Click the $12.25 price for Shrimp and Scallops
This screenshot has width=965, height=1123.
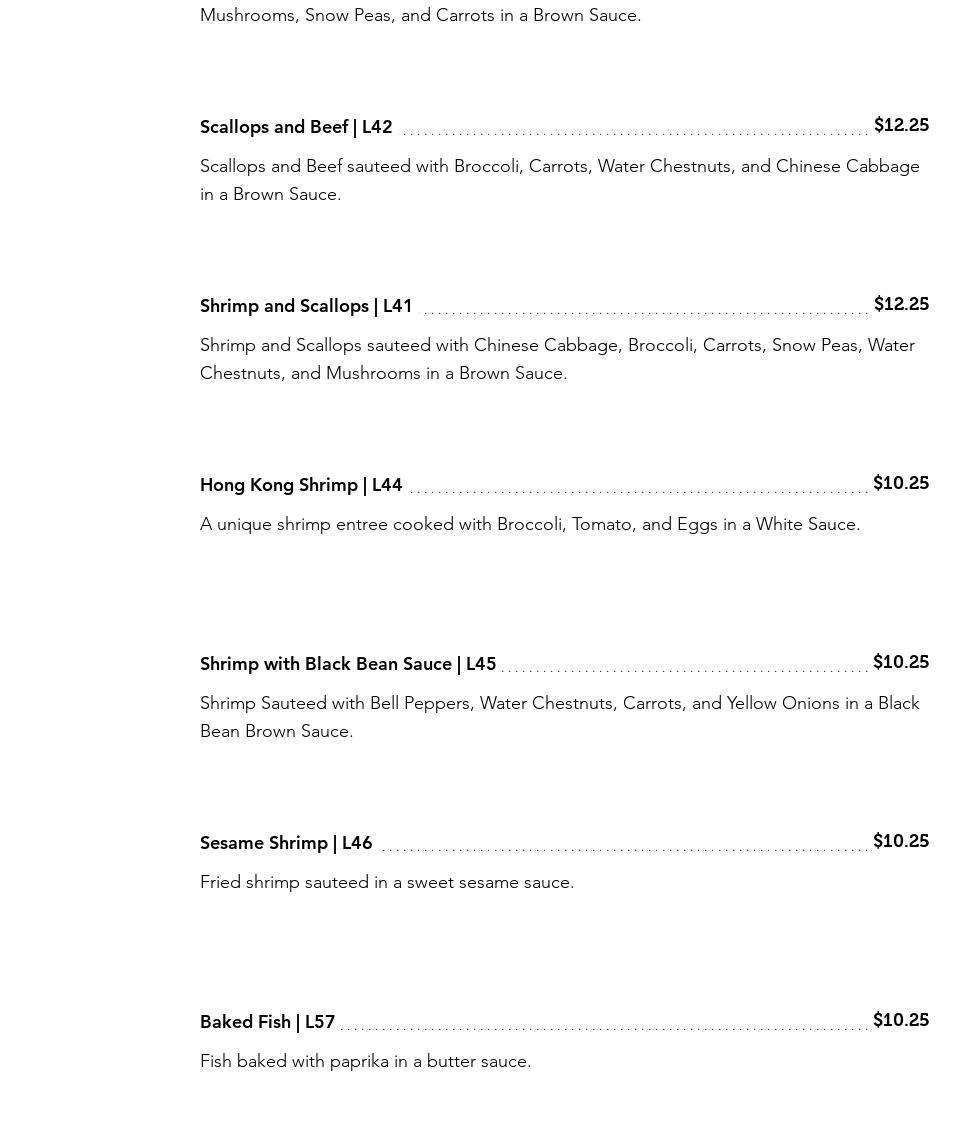point(901,304)
